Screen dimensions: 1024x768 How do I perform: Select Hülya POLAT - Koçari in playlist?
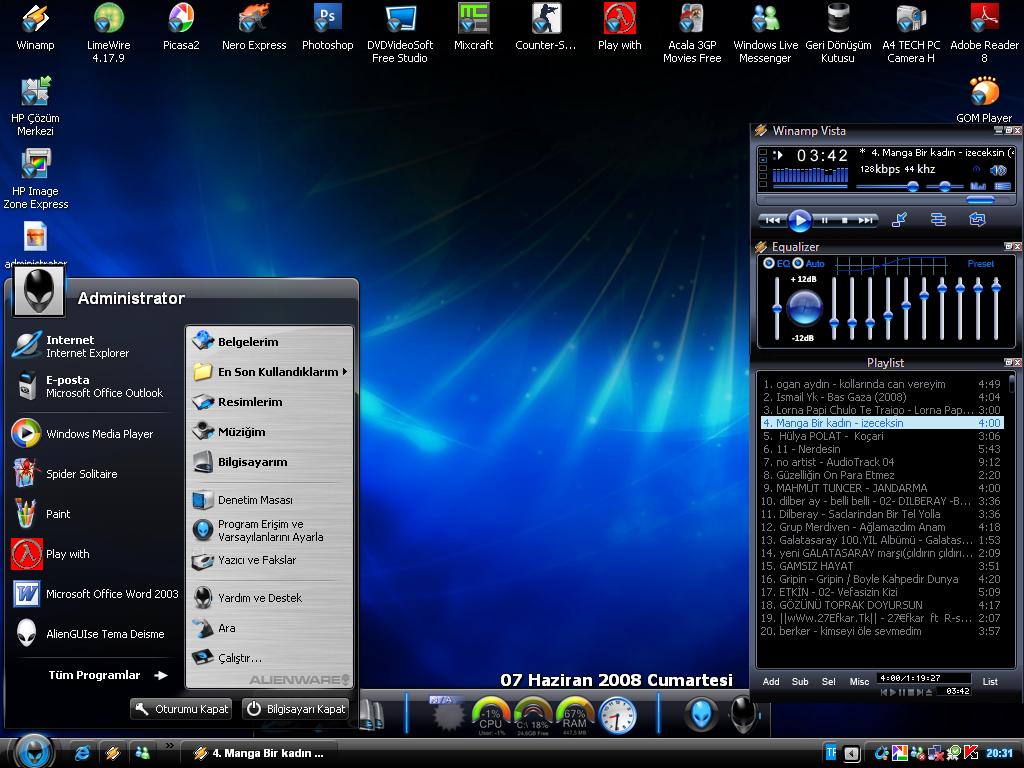(x=882, y=436)
